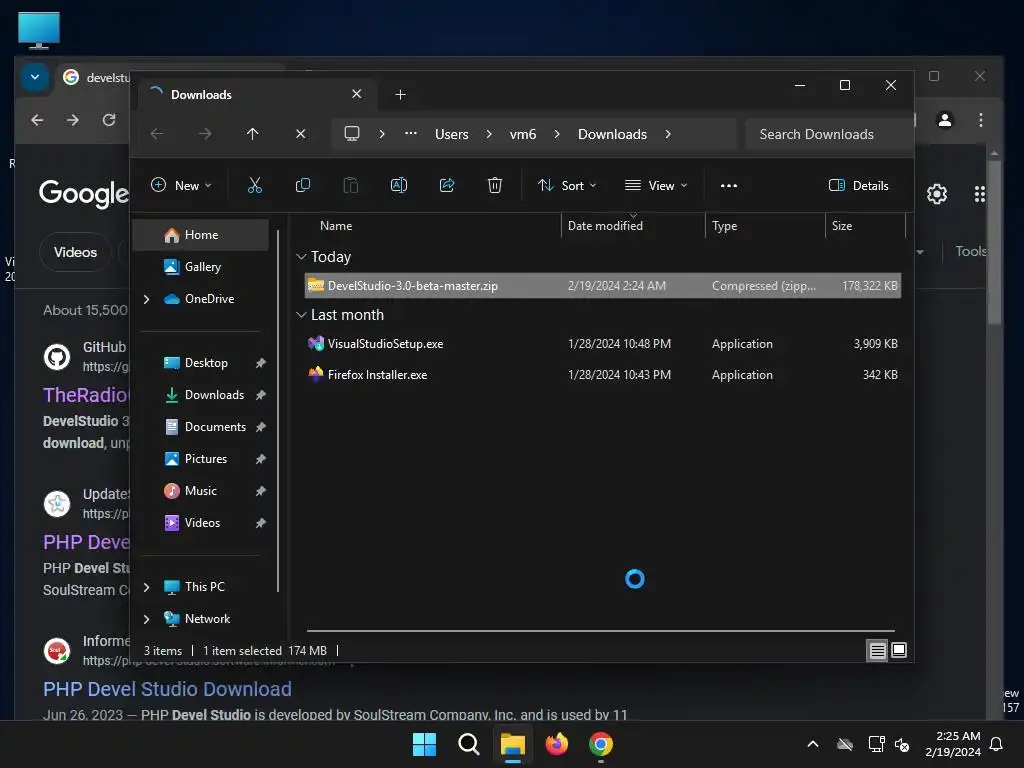Open Google settings gear in Chrome
1024x768 pixels.
point(937,194)
